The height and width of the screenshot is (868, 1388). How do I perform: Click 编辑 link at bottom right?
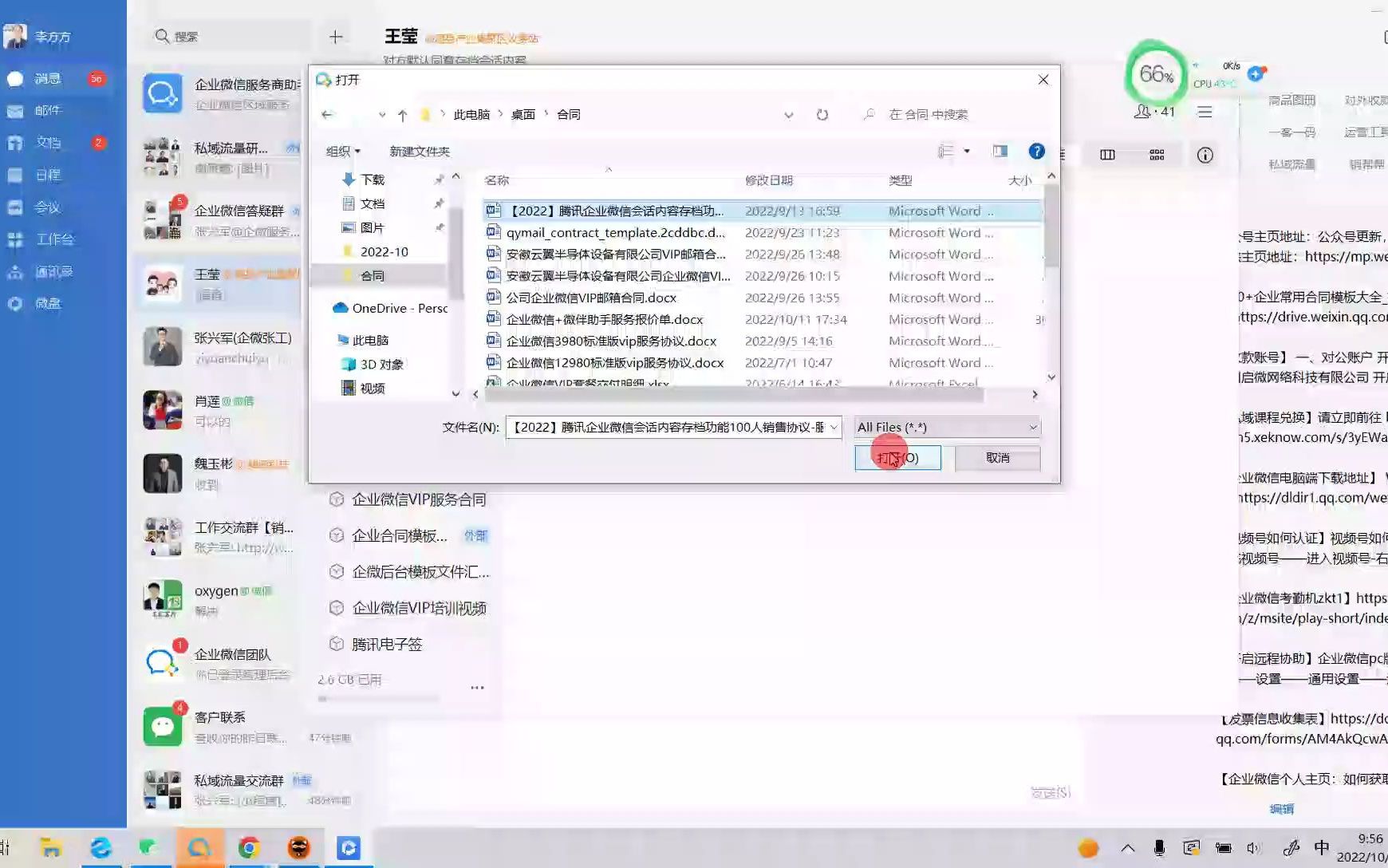pyautogui.click(x=1281, y=809)
